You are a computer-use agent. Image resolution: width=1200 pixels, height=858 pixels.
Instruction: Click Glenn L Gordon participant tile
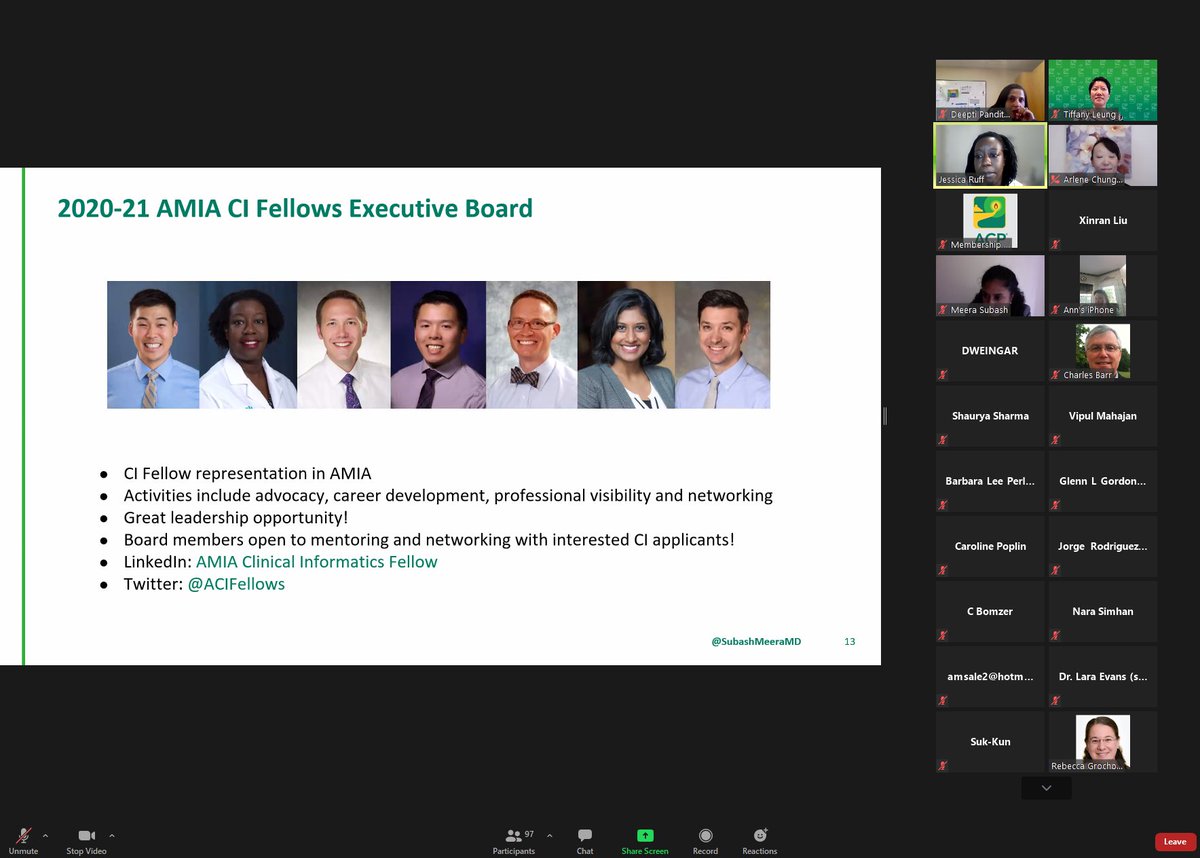pyautogui.click(x=1103, y=481)
